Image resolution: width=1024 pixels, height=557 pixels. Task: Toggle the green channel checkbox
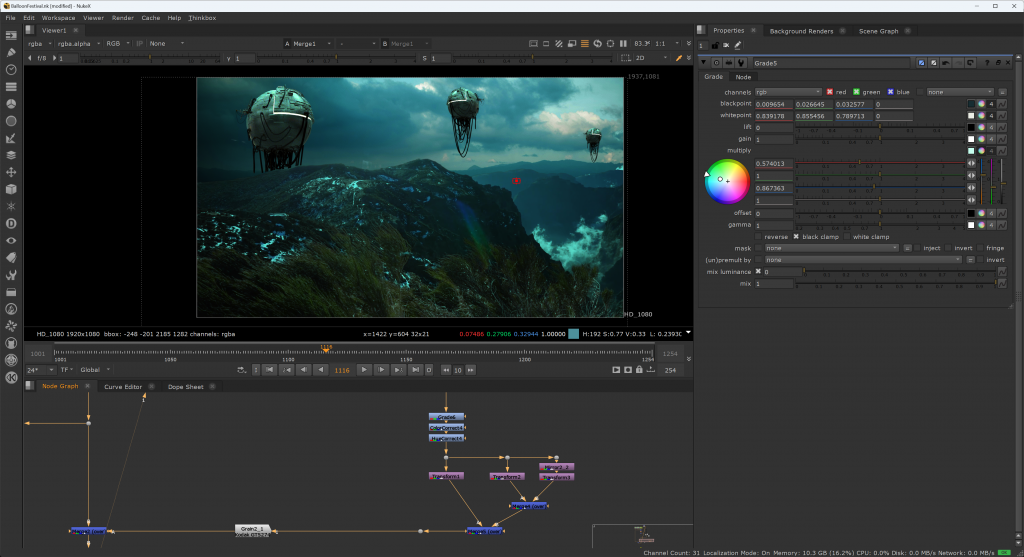[856, 92]
